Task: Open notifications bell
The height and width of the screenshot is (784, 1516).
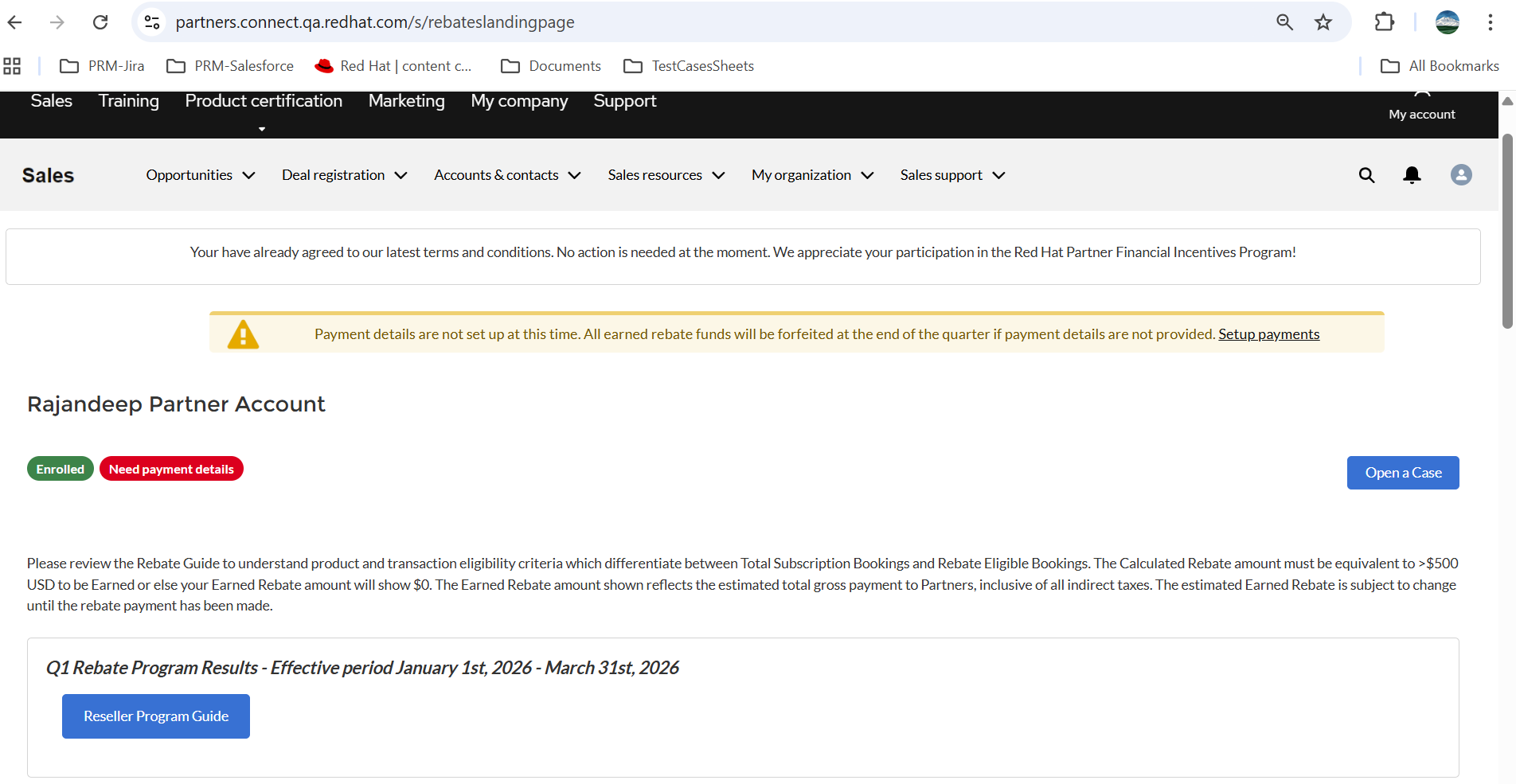Action: click(1412, 175)
